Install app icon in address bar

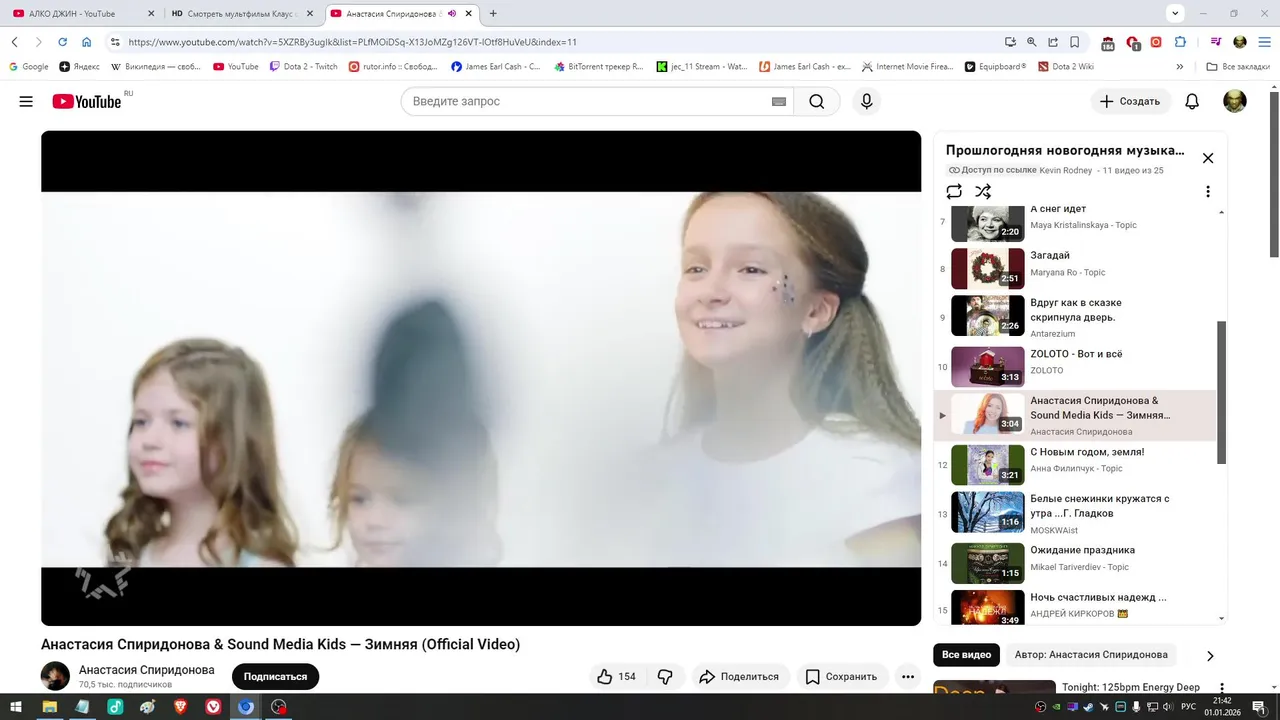pos(1010,42)
